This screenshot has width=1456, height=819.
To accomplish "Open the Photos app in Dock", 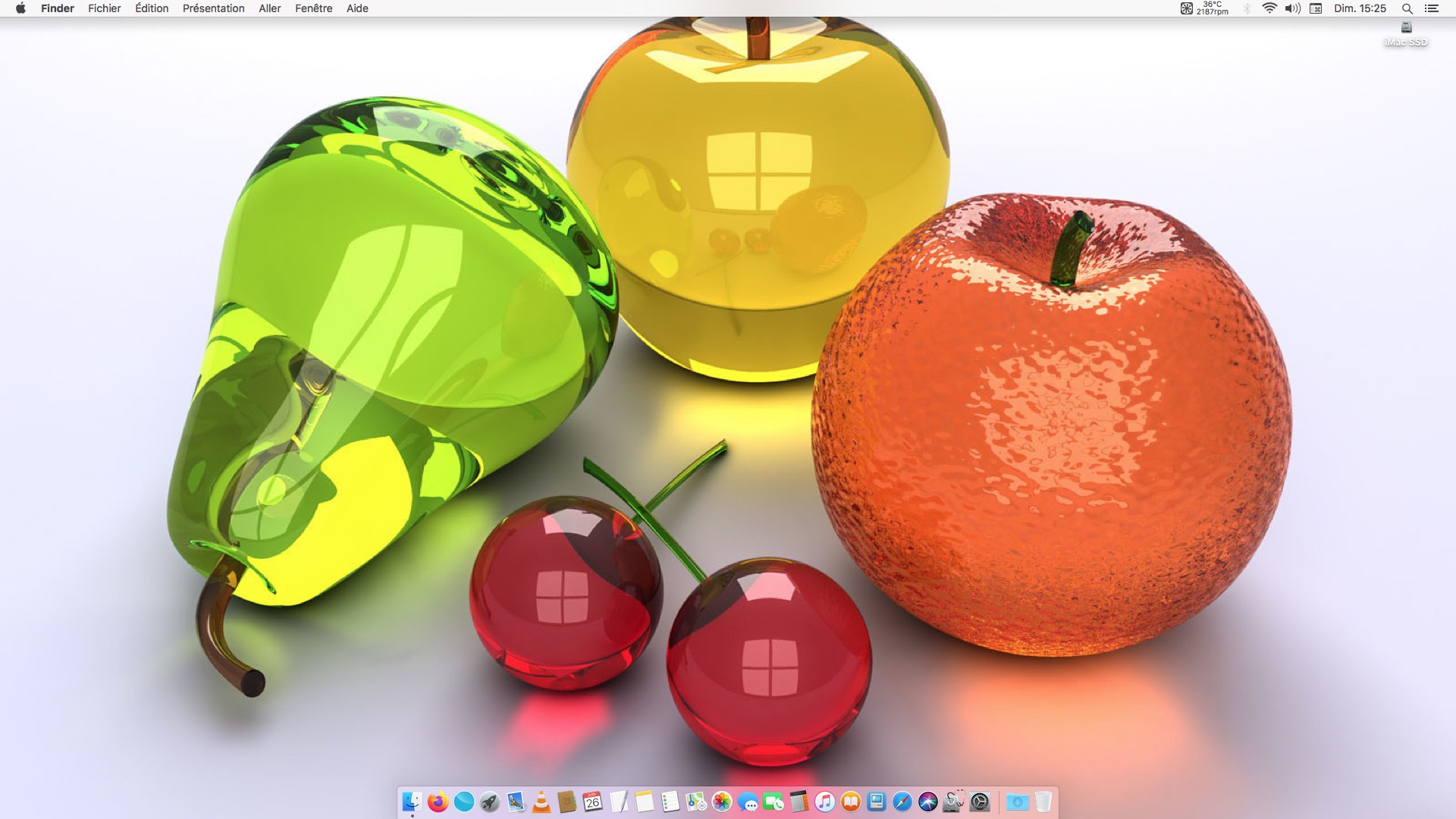I will tap(722, 802).
